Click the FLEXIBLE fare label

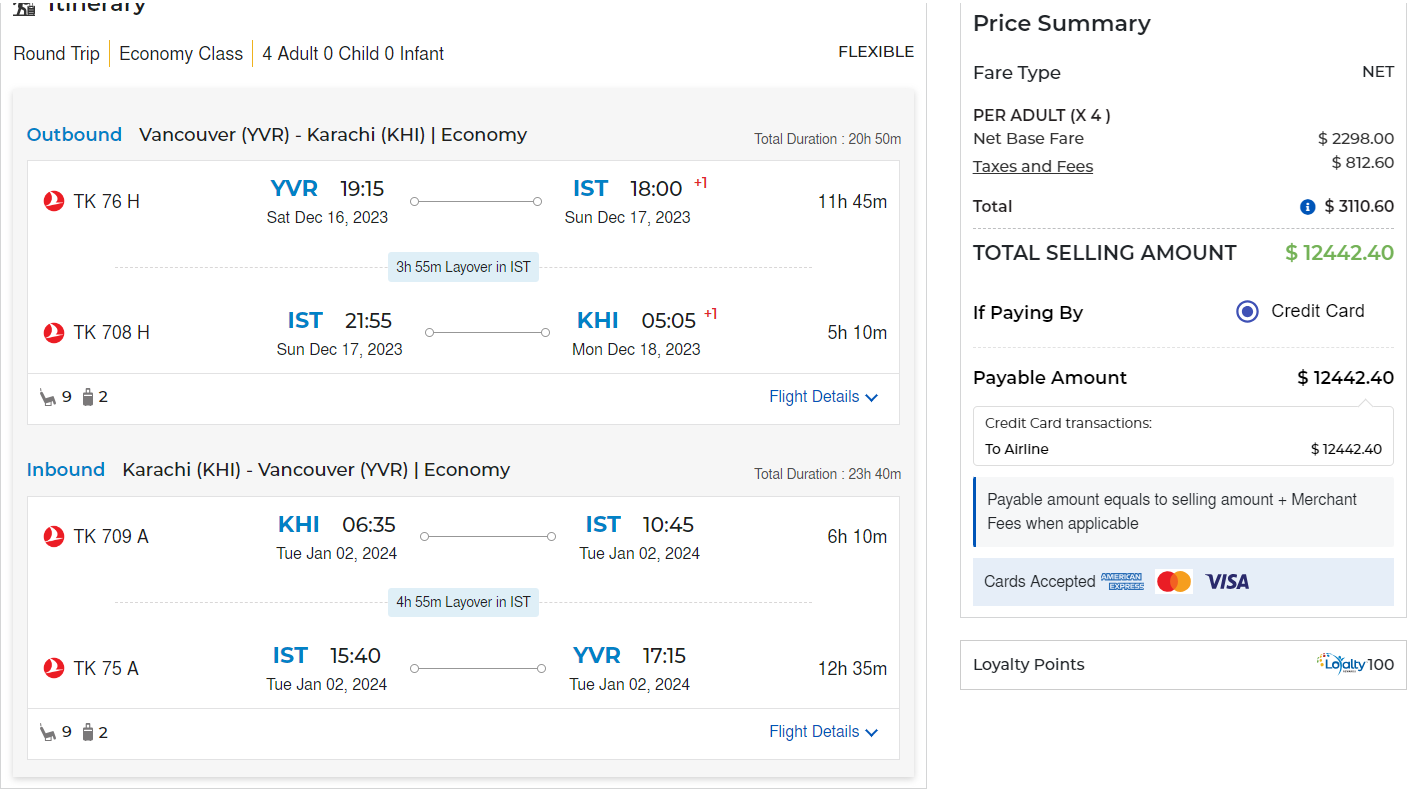click(876, 52)
